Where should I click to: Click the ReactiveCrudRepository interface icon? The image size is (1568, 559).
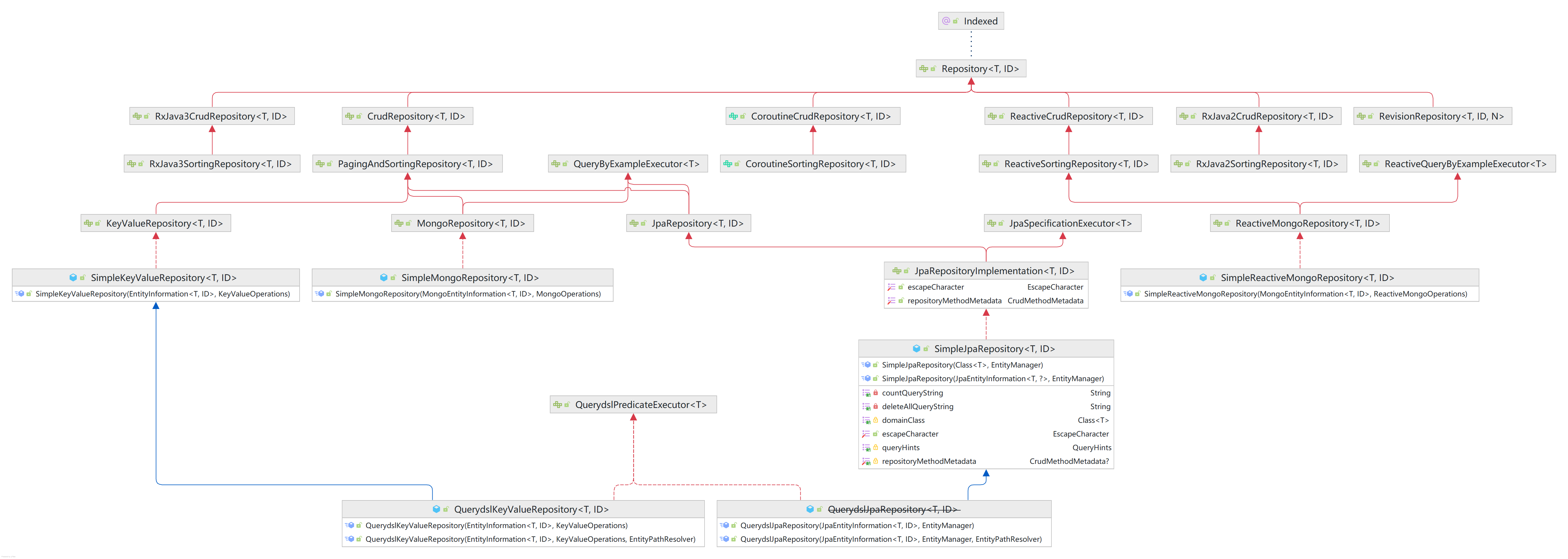tap(992, 116)
